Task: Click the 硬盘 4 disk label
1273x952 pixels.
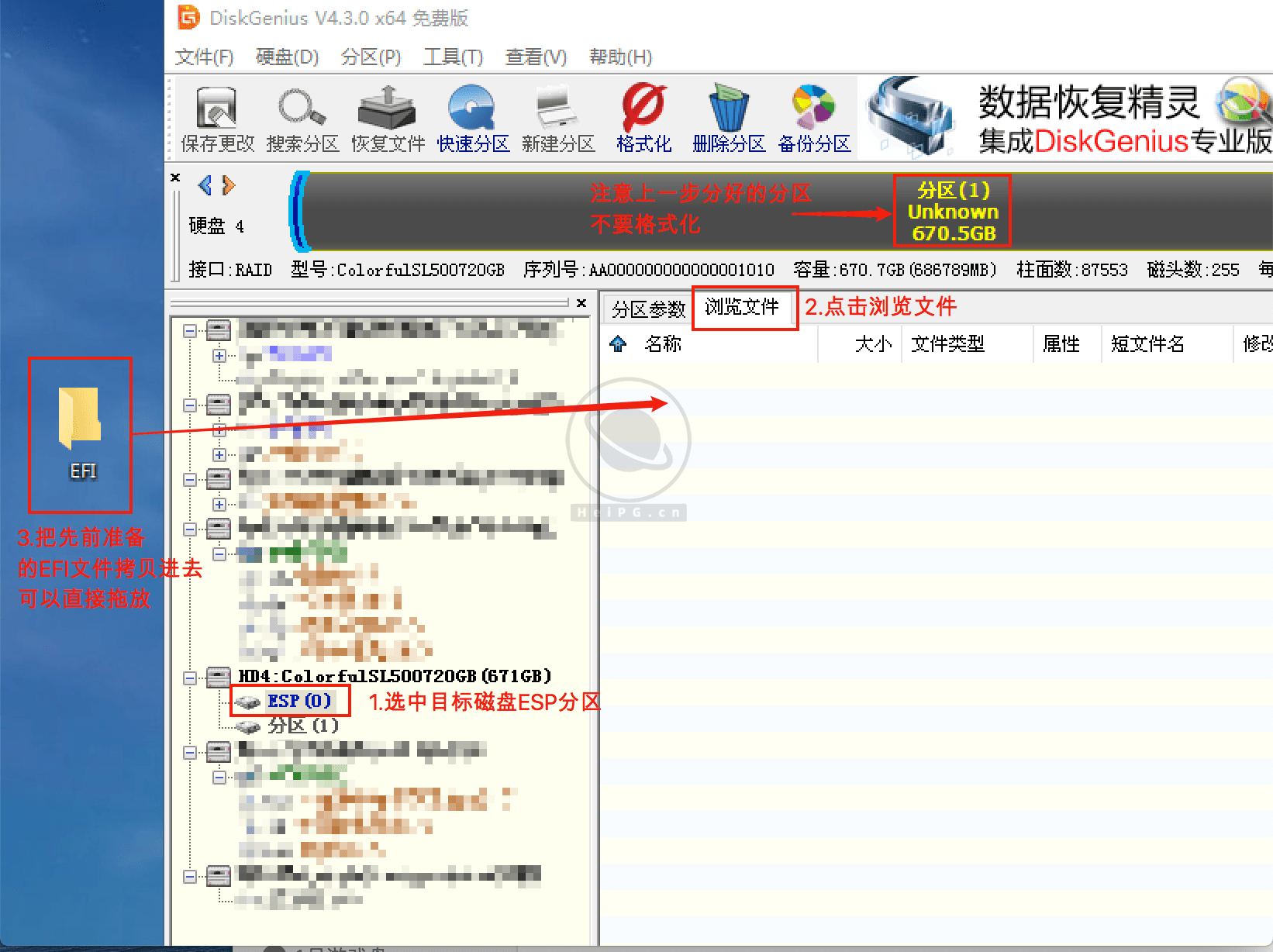Action: tap(216, 226)
